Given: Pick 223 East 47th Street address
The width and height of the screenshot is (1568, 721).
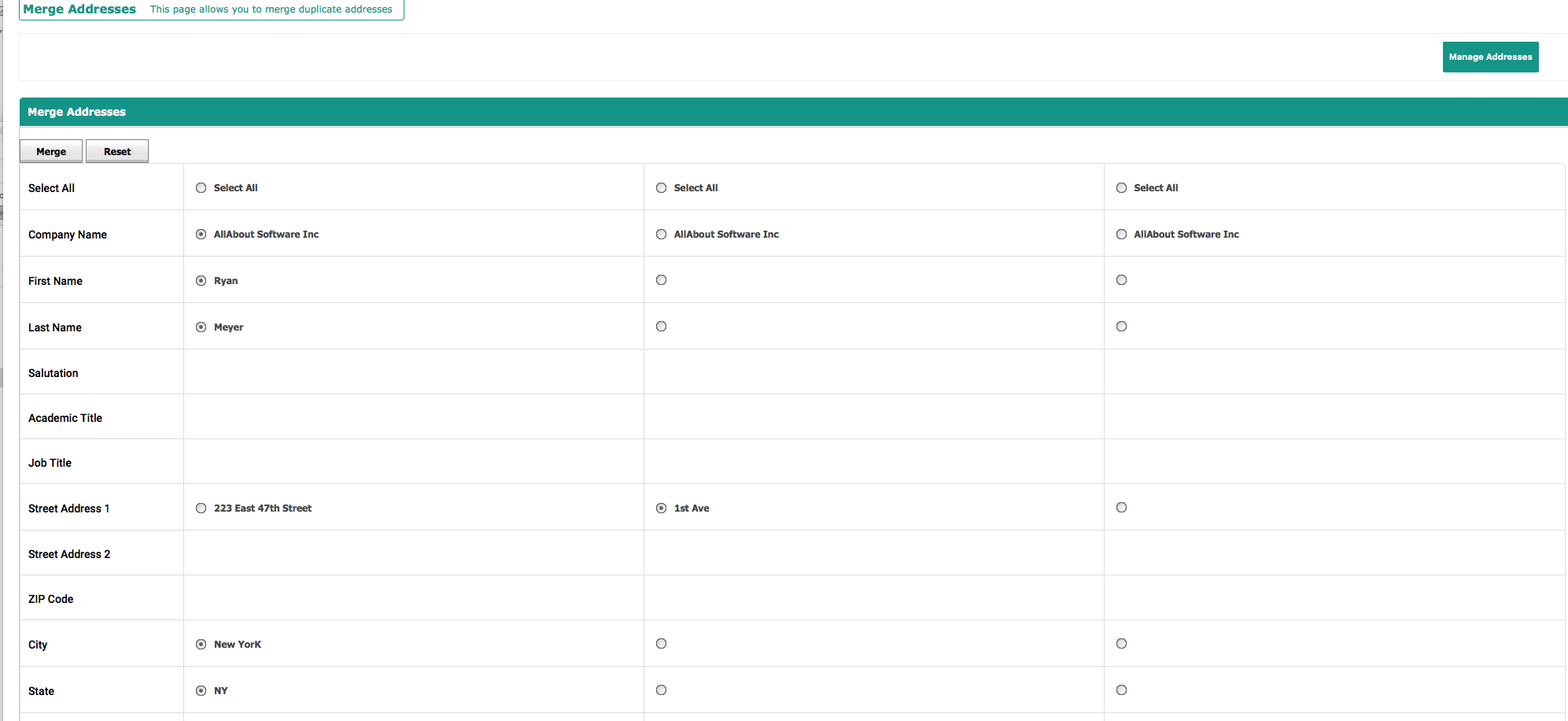Looking at the screenshot, I should tap(201, 508).
